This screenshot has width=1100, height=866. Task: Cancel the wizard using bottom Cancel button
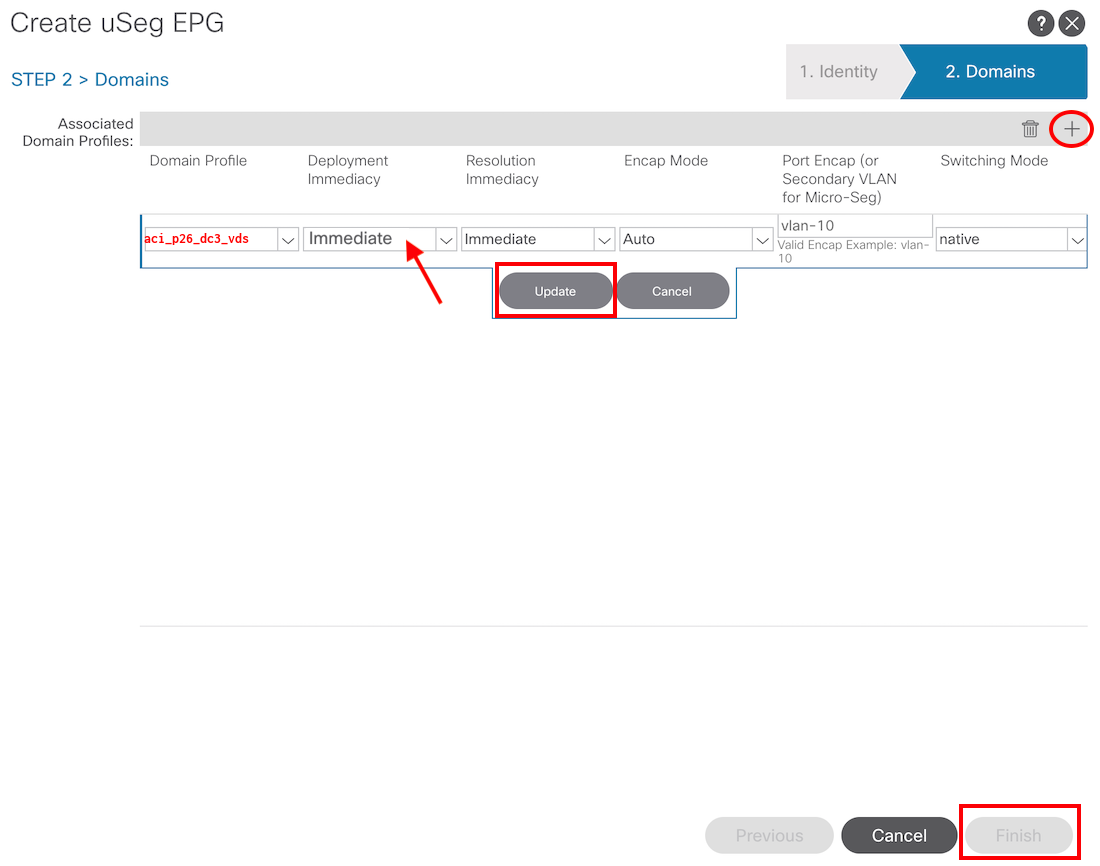899,835
